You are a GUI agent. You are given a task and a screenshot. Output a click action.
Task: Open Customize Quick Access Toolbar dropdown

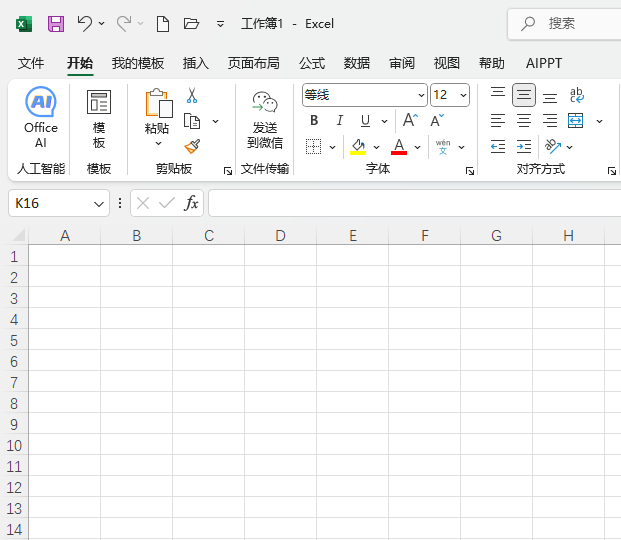[x=220, y=24]
